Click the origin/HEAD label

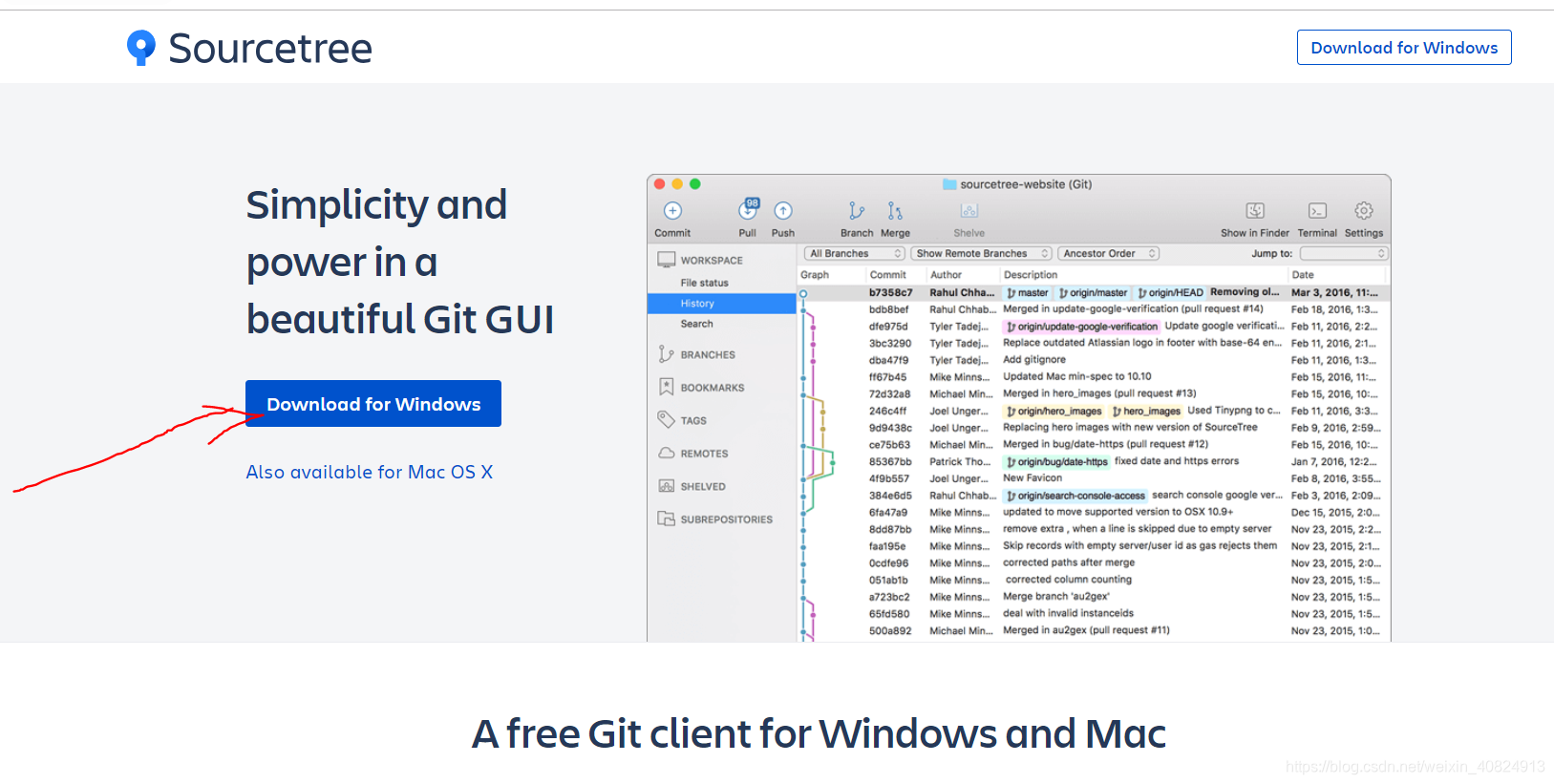click(x=1171, y=293)
